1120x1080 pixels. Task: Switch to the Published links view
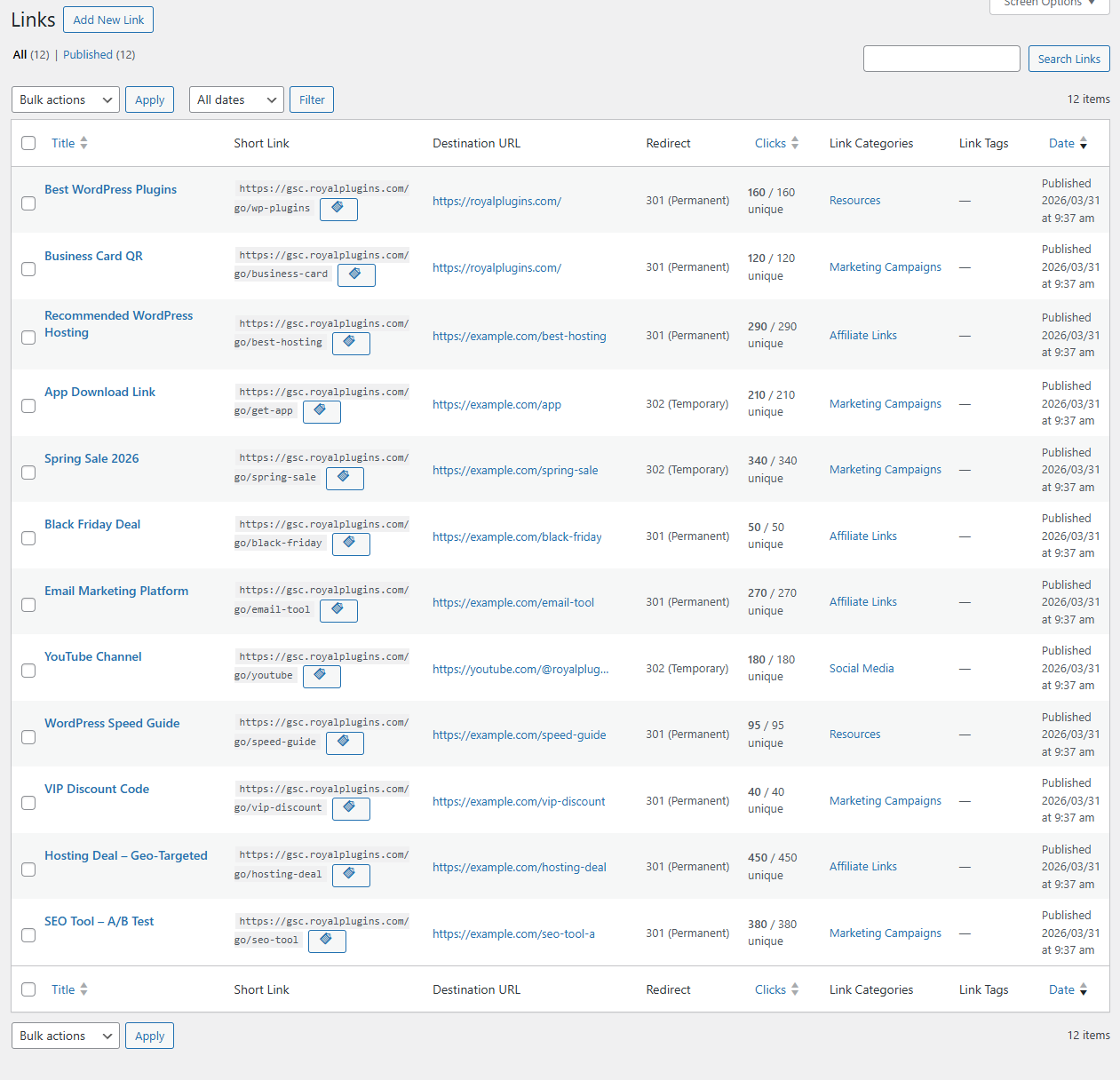pyautogui.click(x=88, y=54)
